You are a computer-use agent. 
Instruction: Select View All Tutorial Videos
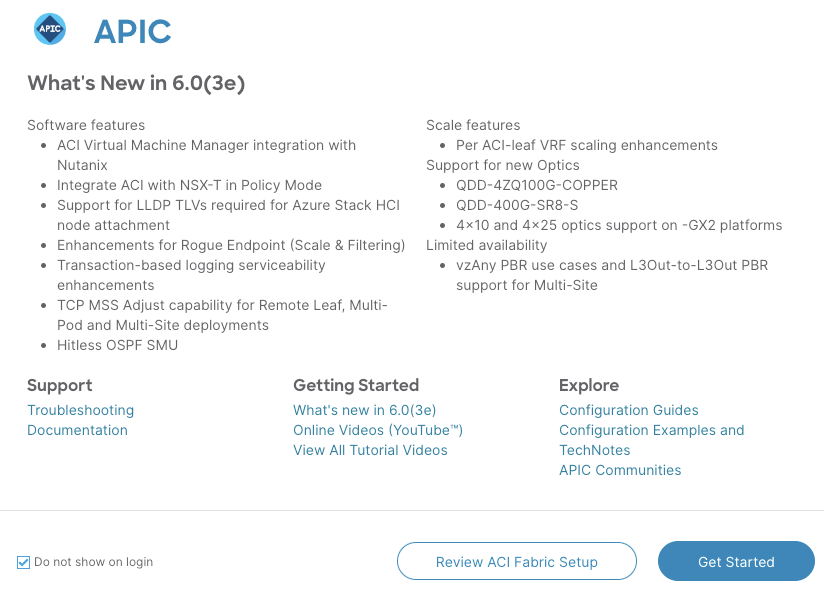[370, 450]
